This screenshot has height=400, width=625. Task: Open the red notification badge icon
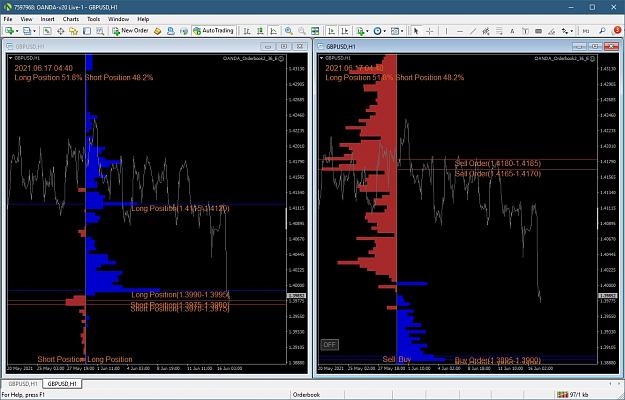tap(617, 30)
